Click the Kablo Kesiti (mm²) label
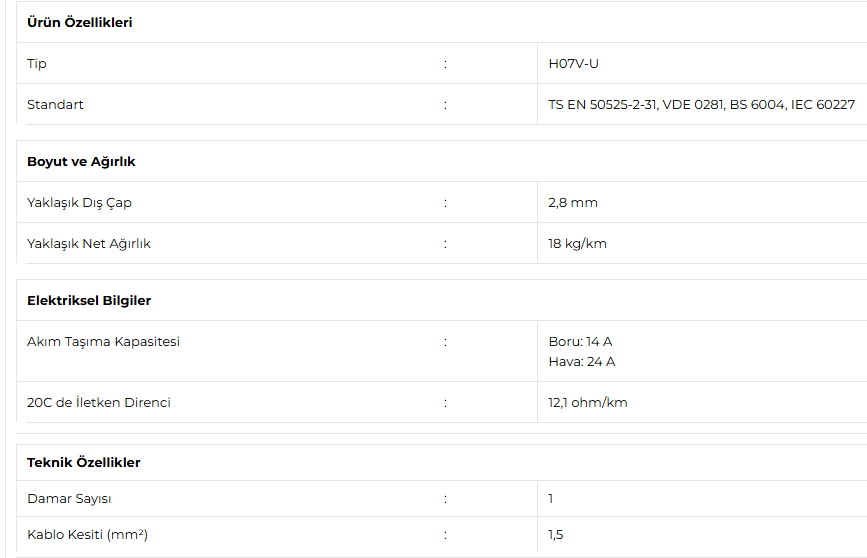Viewport: 867px width, 558px height. tap(87, 535)
